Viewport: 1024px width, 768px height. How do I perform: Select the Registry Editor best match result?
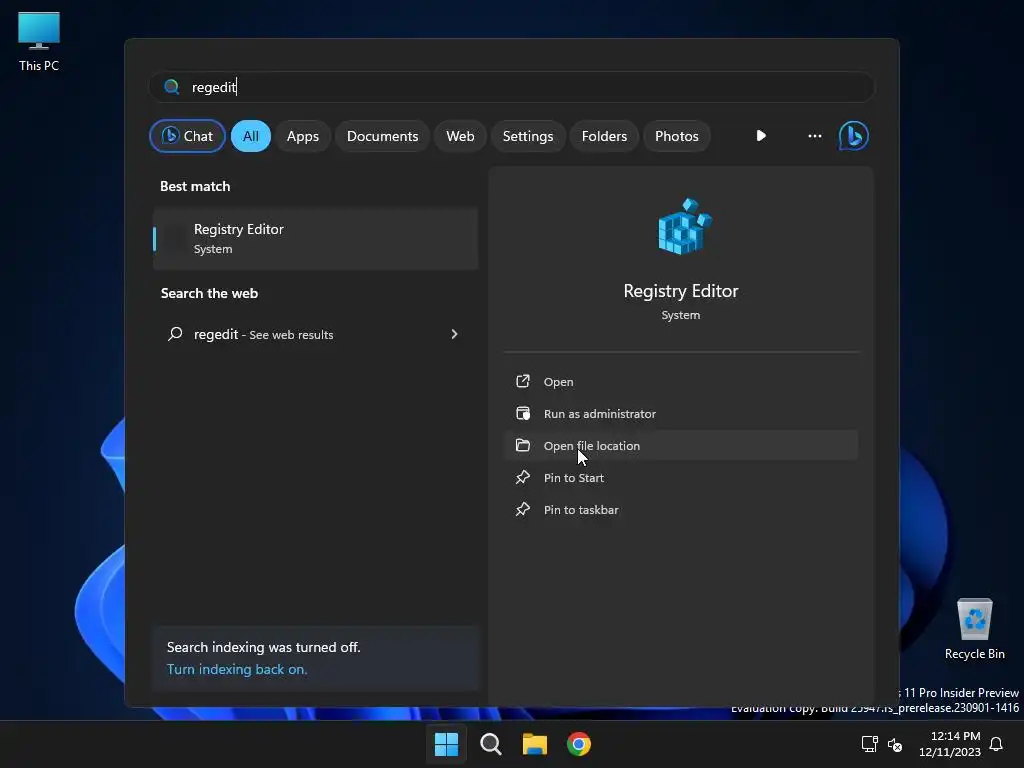coord(315,238)
